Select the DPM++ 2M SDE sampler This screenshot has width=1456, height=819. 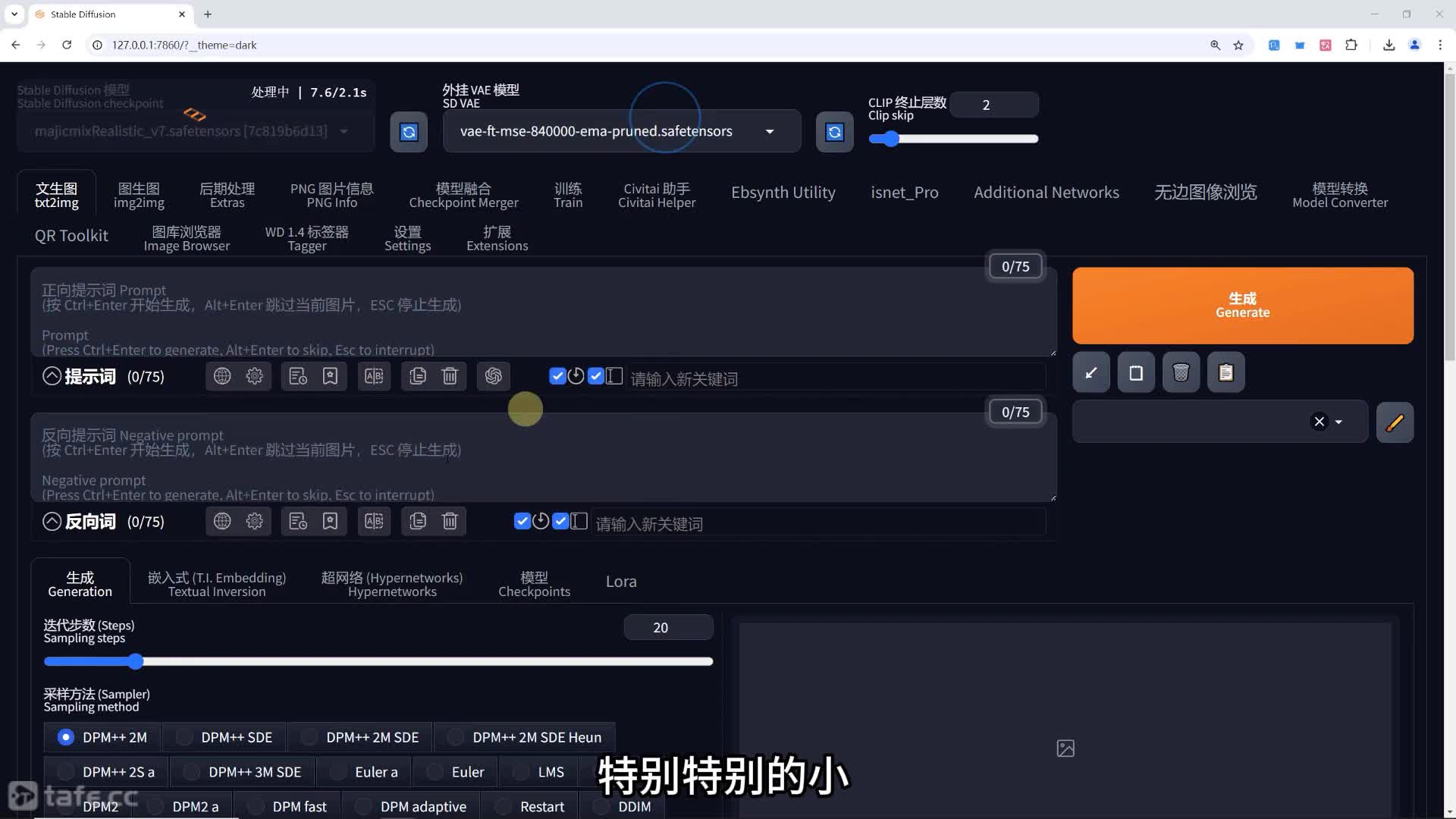pos(359,737)
